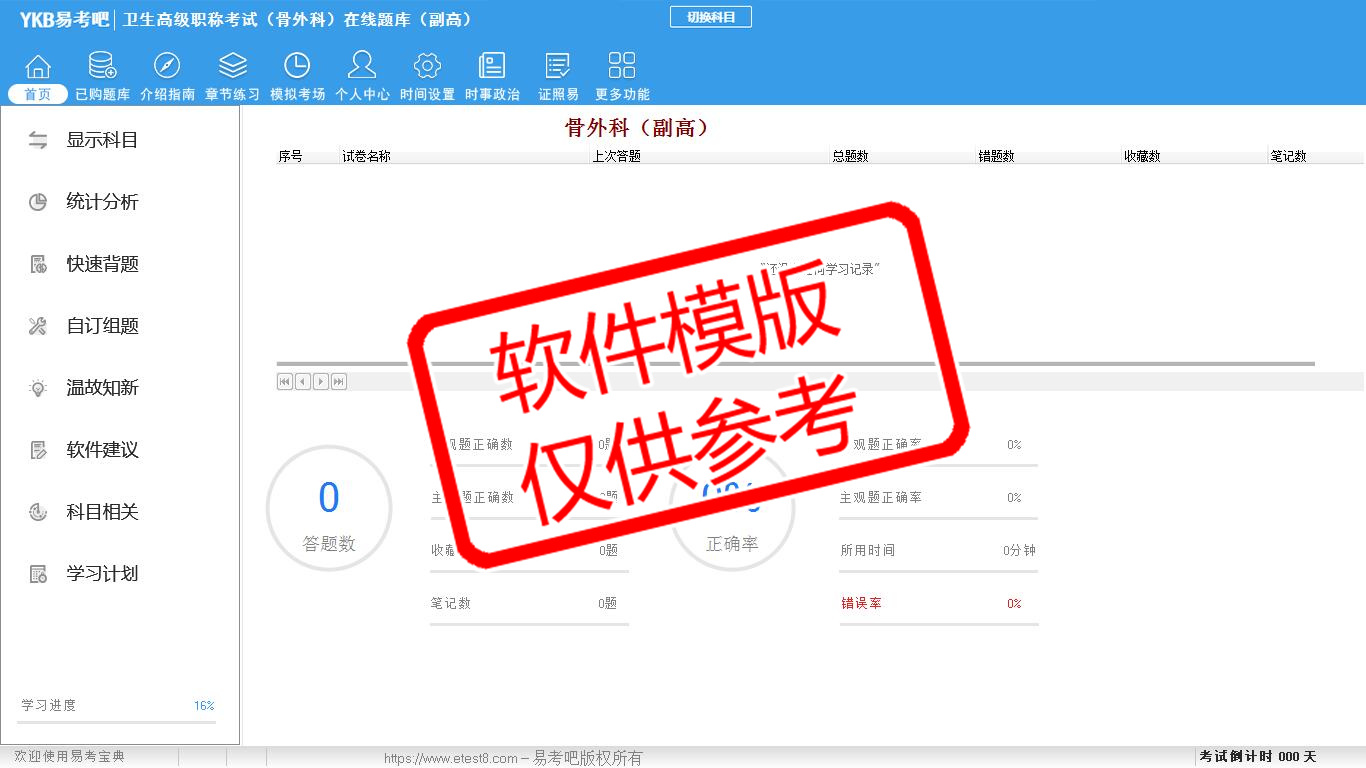Open the 介绍指南 compass icon
The width and height of the screenshot is (1366, 768).
167,67
